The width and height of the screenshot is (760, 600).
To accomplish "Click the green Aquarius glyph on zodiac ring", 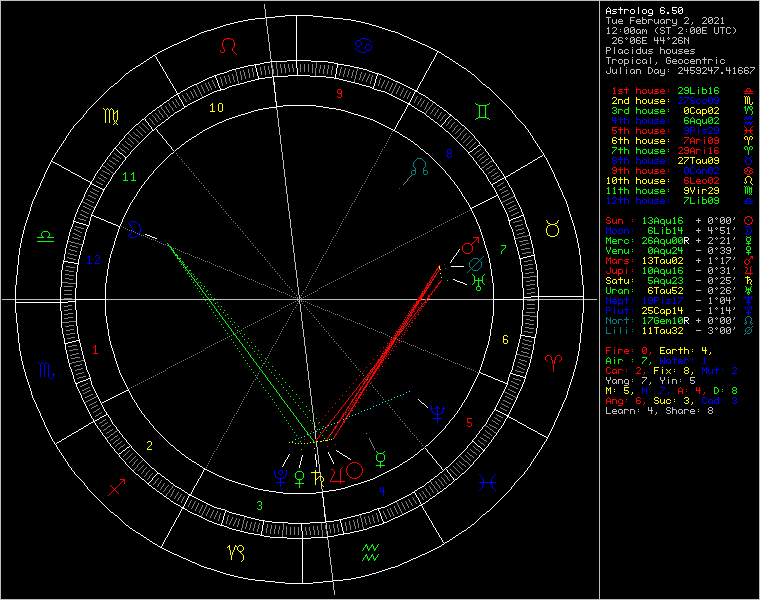I will pos(370,553).
